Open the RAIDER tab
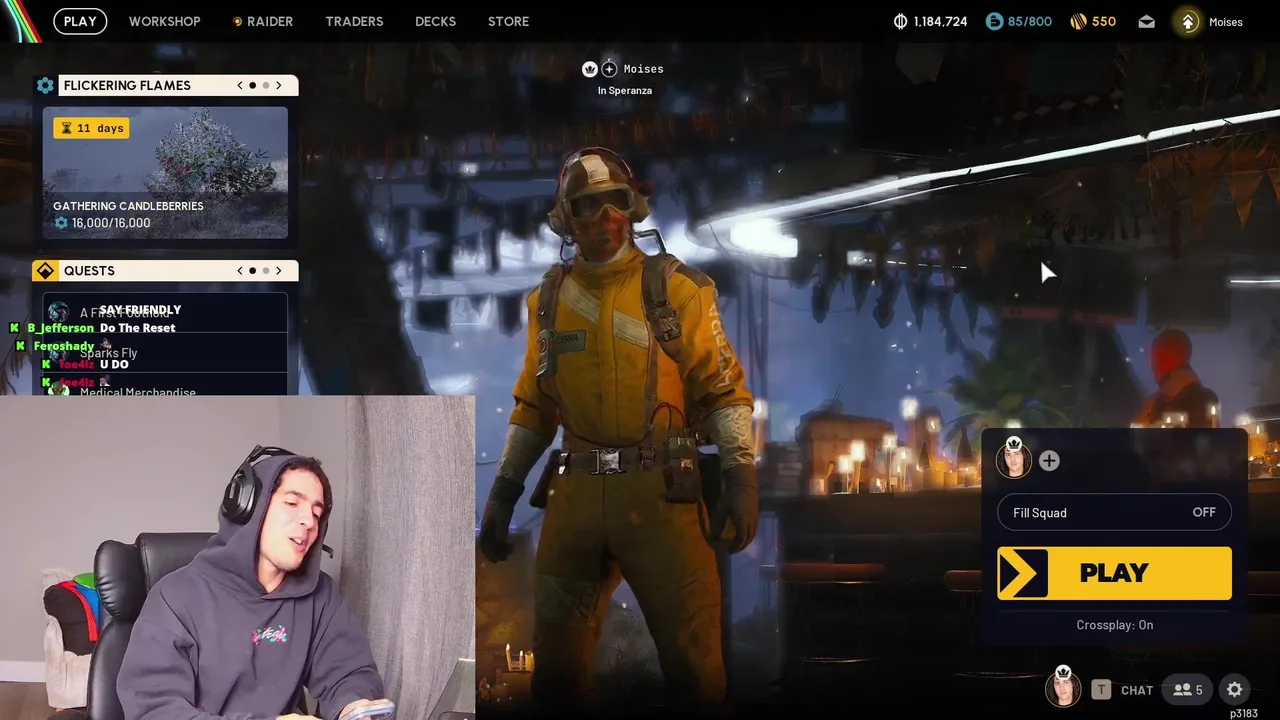The width and height of the screenshot is (1280, 720). [x=263, y=21]
